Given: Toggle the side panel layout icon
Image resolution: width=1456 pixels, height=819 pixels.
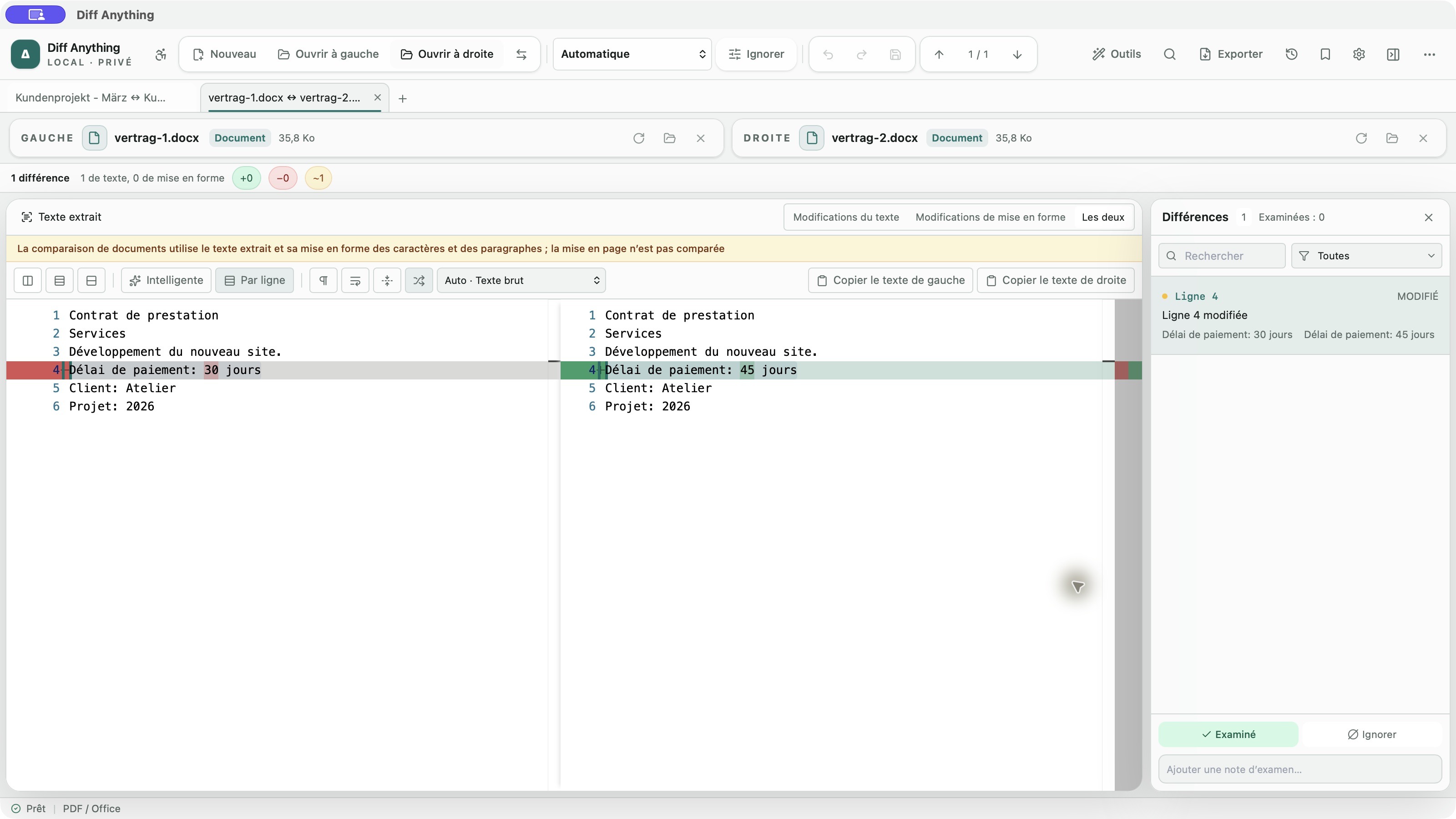Looking at the screenshot, I should point(1393,54).
